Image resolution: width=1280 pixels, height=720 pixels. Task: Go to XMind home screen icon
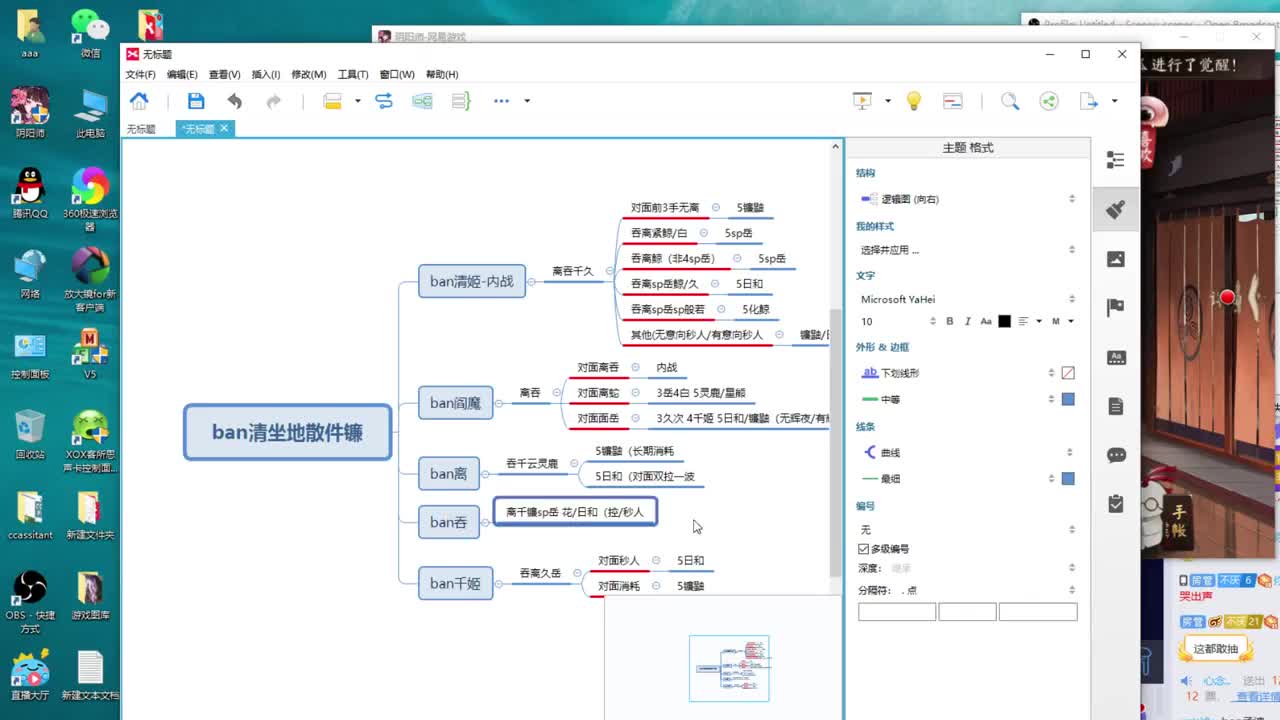(139, 101)
